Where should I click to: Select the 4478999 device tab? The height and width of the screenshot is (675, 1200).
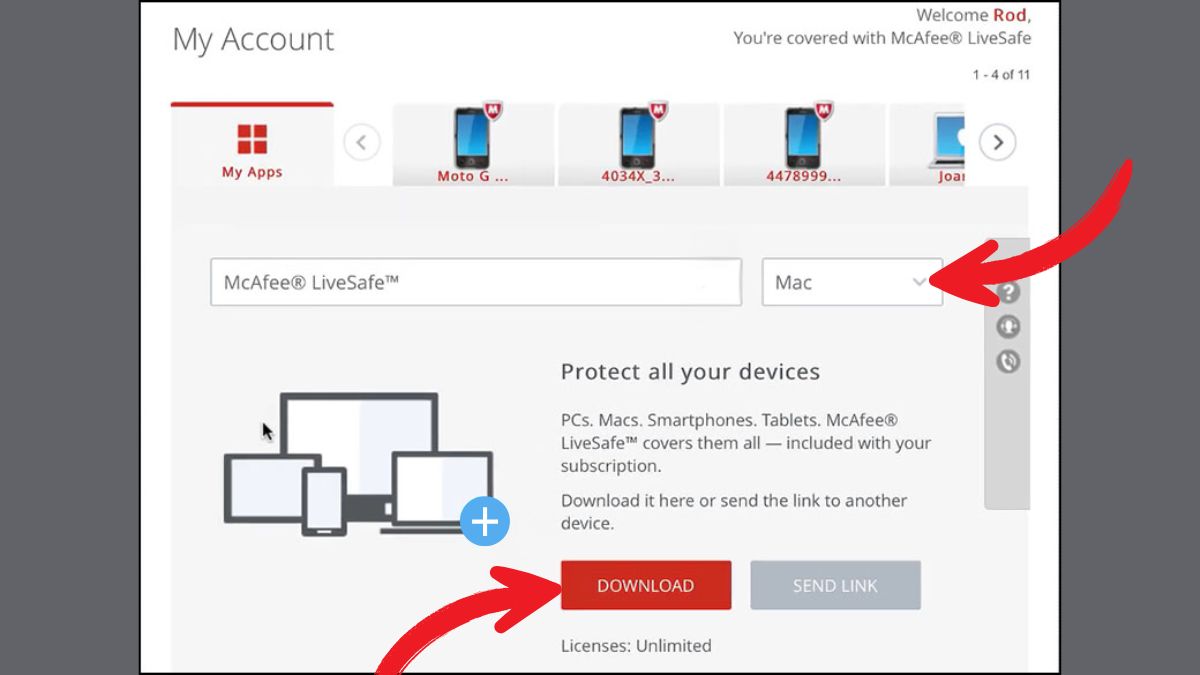pos(804,145)
